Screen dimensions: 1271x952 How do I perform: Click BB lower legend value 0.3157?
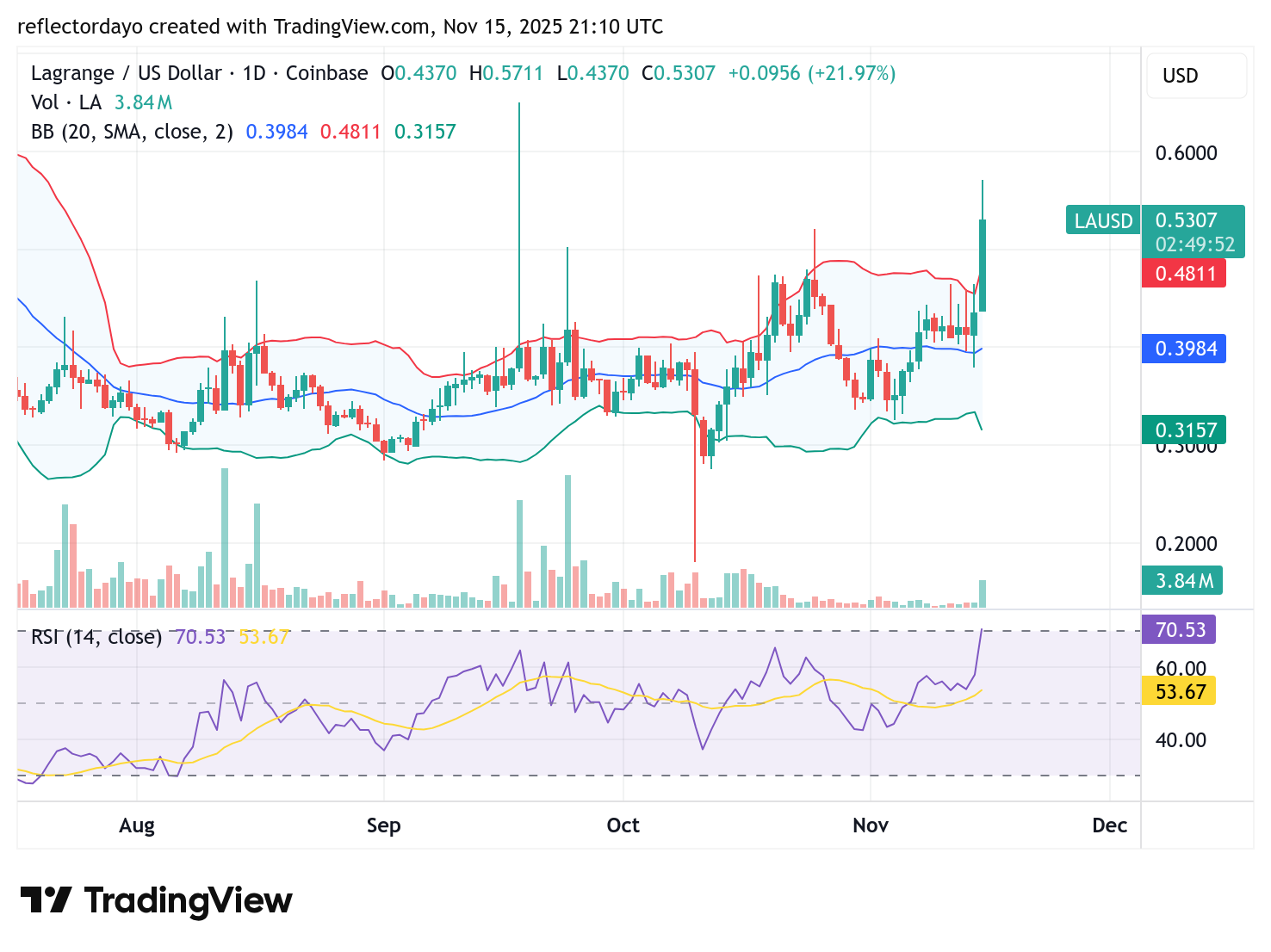pyautogui.click(x=425, y=132)
